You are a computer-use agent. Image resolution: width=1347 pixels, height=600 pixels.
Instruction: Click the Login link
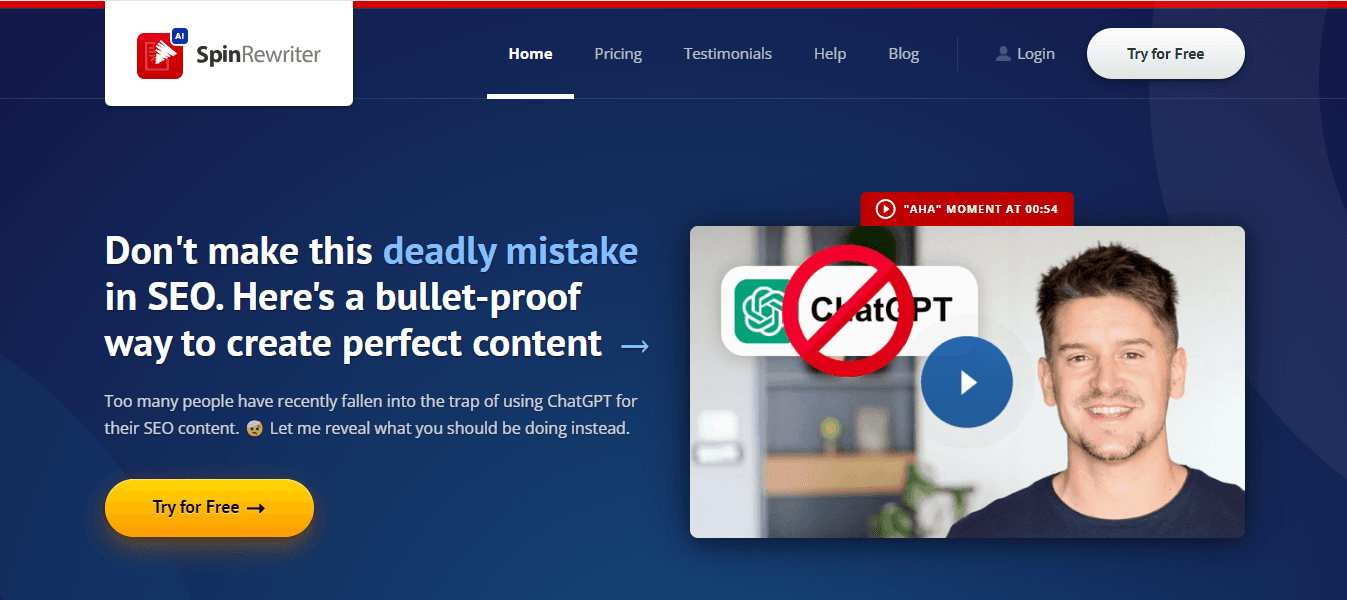click(1036, 54)
